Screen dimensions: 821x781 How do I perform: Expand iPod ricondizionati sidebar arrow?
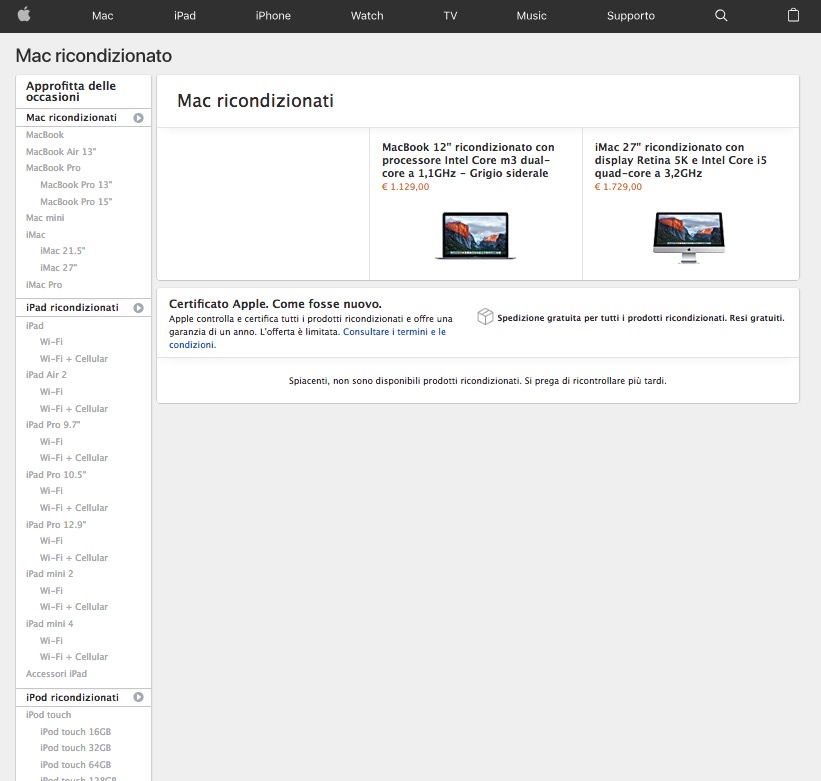[x=139, y=697]
